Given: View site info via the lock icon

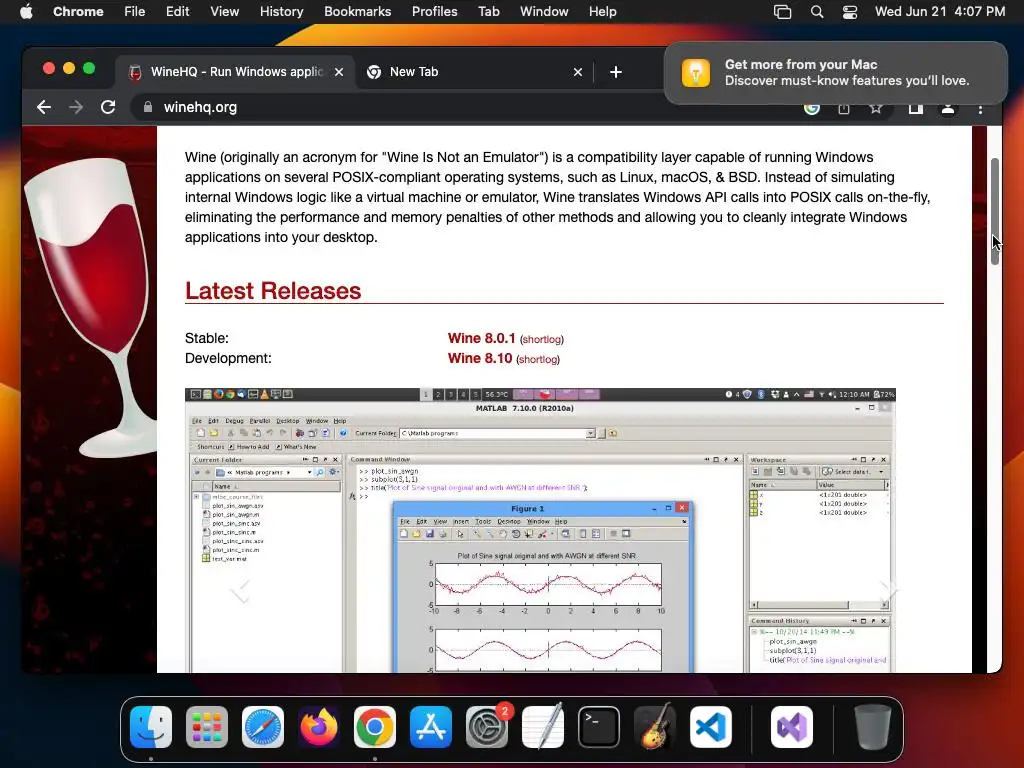Looking at the screenshot, I should (148, 107).
